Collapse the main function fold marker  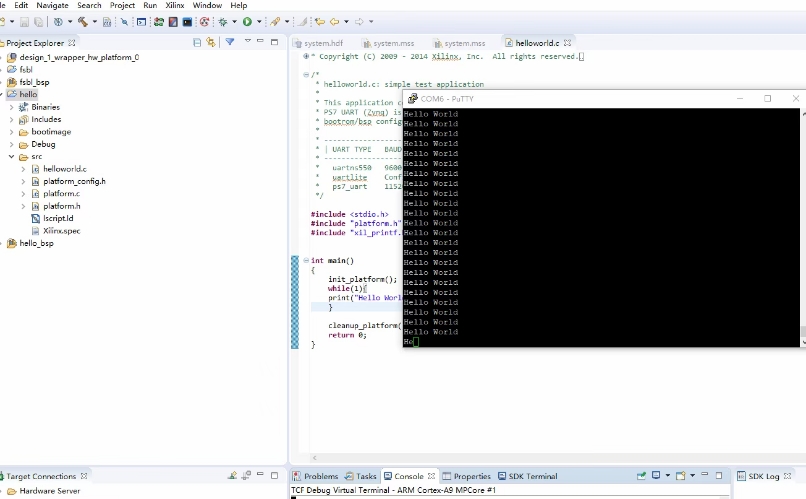(306, 261)
